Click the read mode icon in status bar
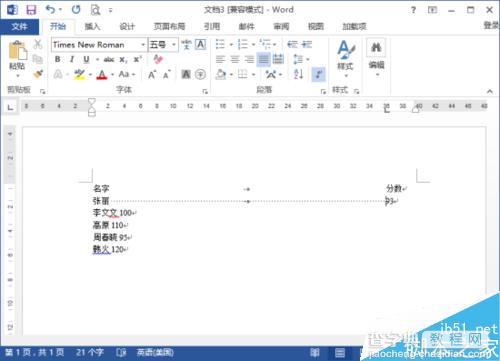 click(x=315, y=352)
